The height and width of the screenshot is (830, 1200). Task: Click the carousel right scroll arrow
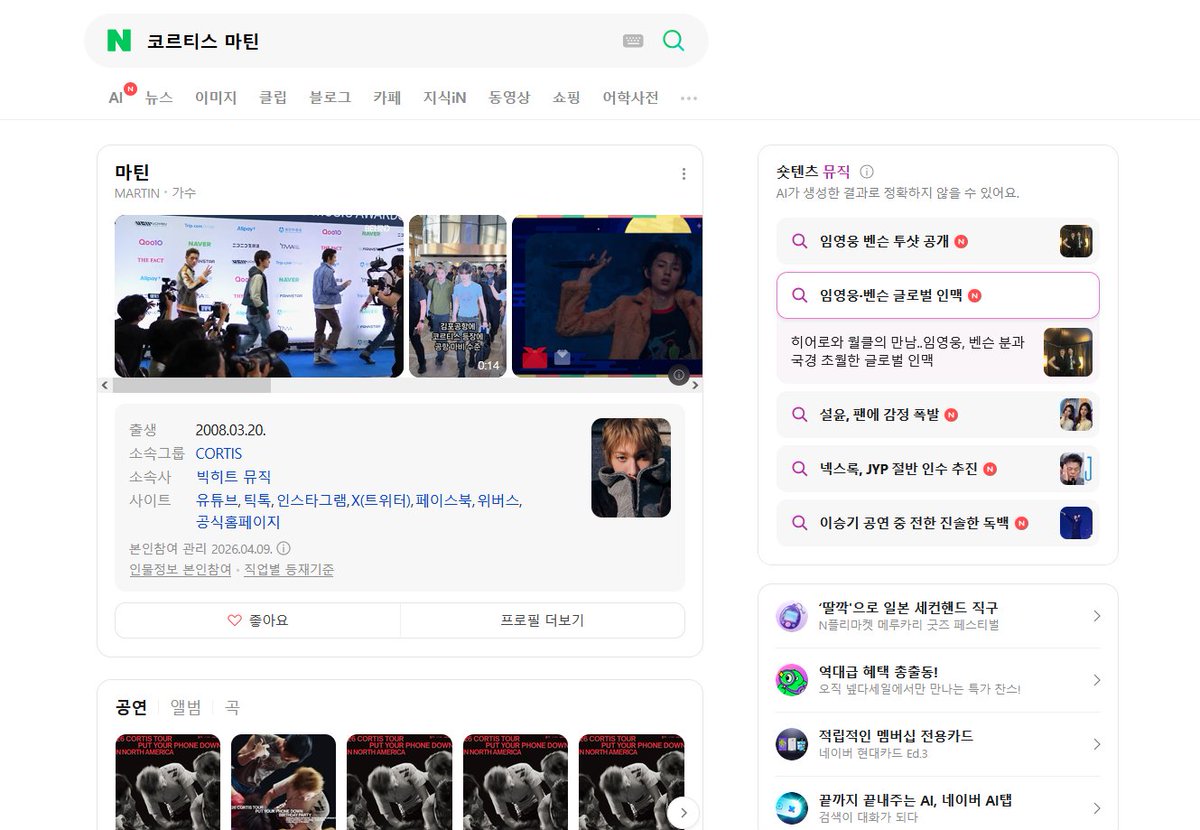click(x=696, y=385)
